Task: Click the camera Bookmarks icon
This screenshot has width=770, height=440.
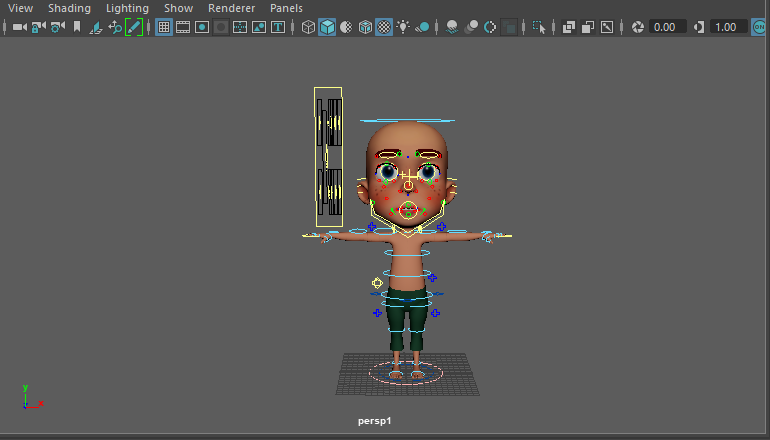Action: tap(77, 27)
